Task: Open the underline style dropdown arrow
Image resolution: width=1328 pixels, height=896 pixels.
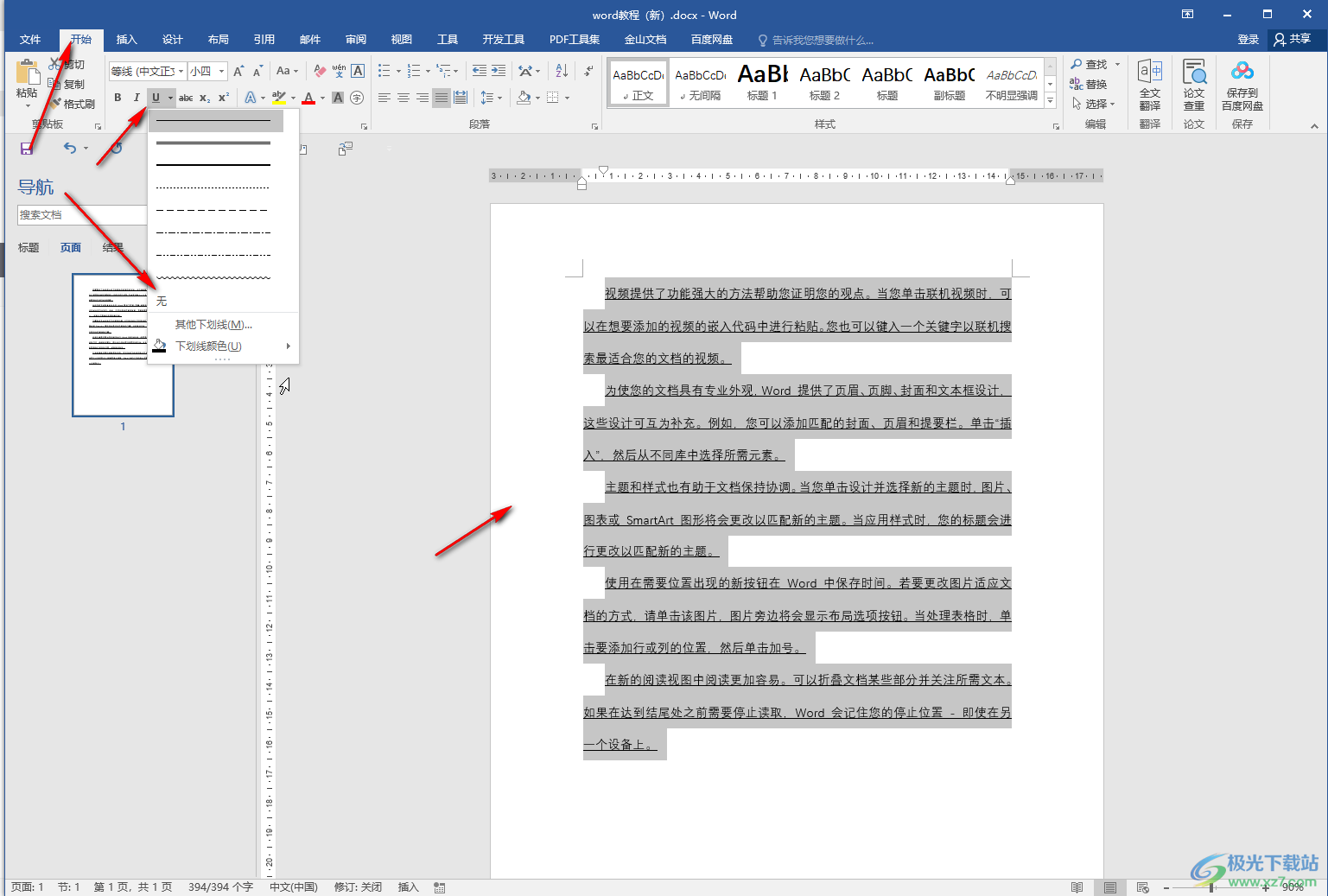Action: point(171,98)
